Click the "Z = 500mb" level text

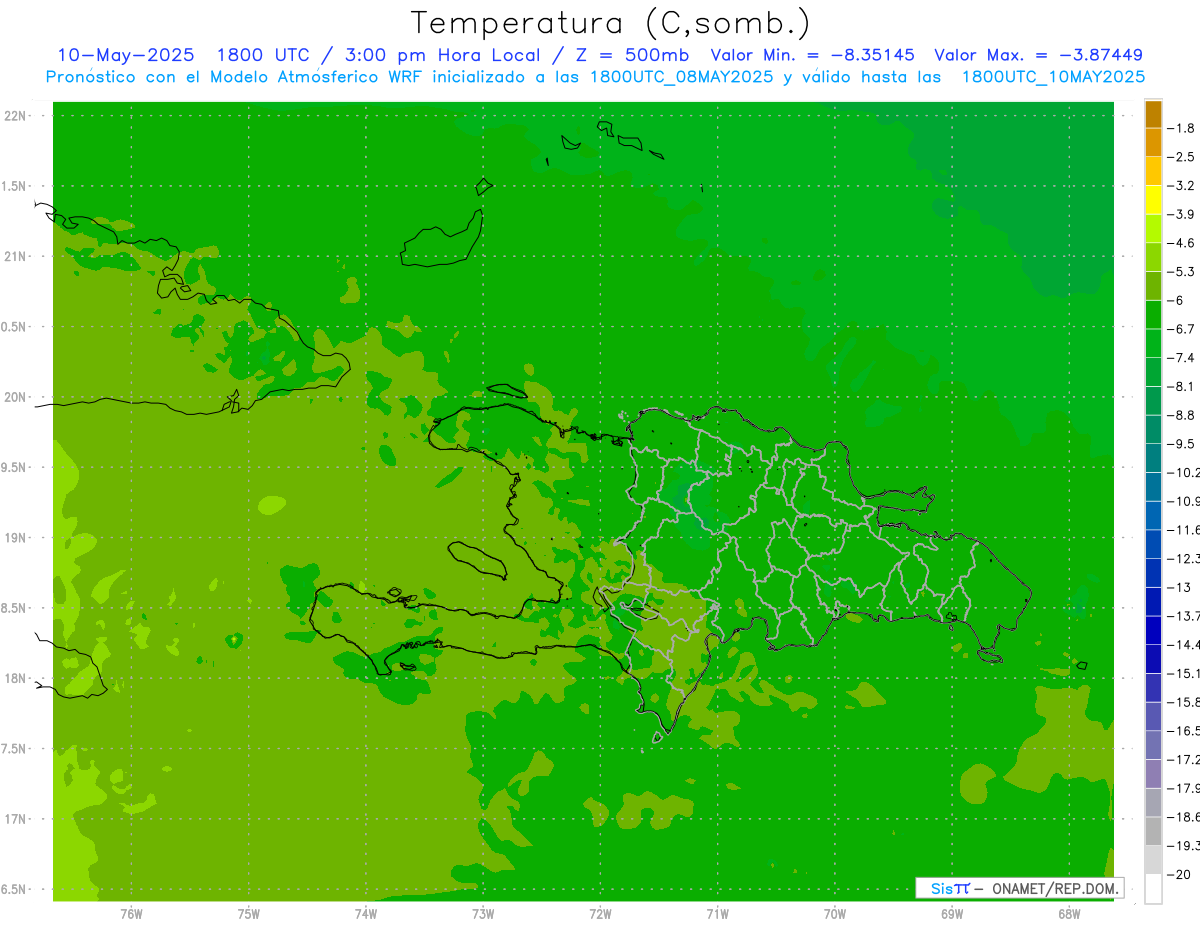point(633,55)
